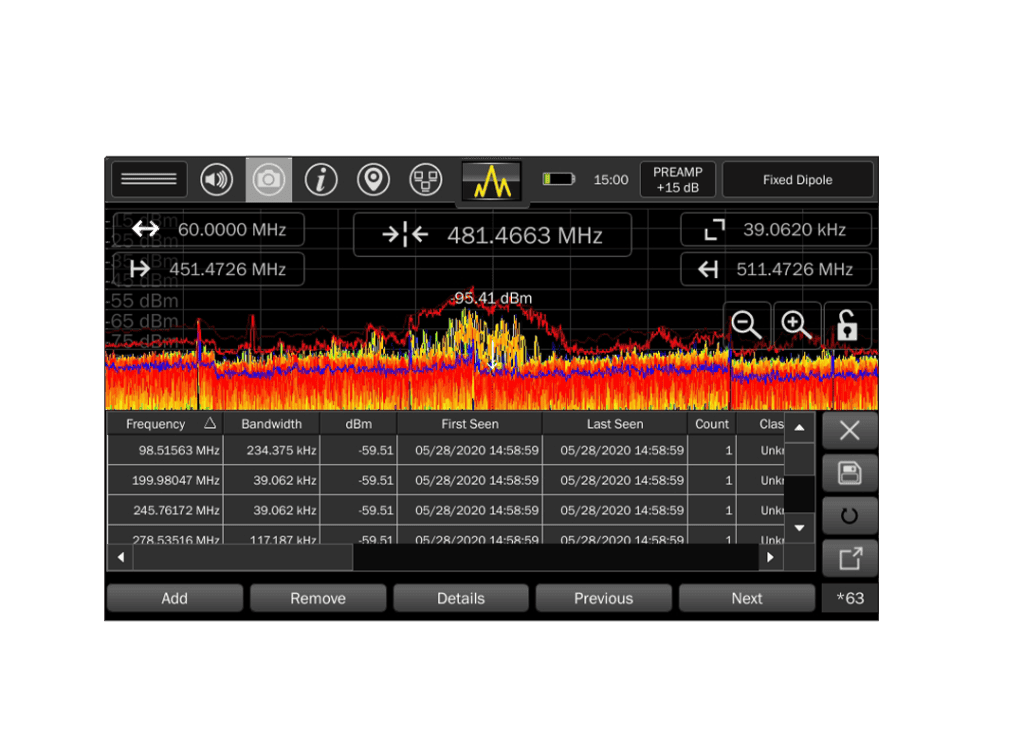
Task: Edit the 511.4726 MHz stop frequency
Action: coord(776,269)
